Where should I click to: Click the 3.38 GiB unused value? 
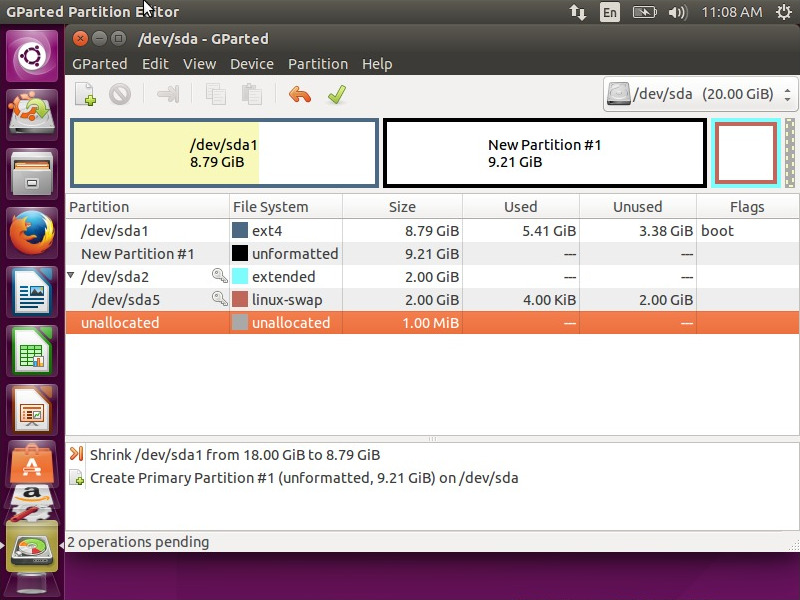[666, 231]
